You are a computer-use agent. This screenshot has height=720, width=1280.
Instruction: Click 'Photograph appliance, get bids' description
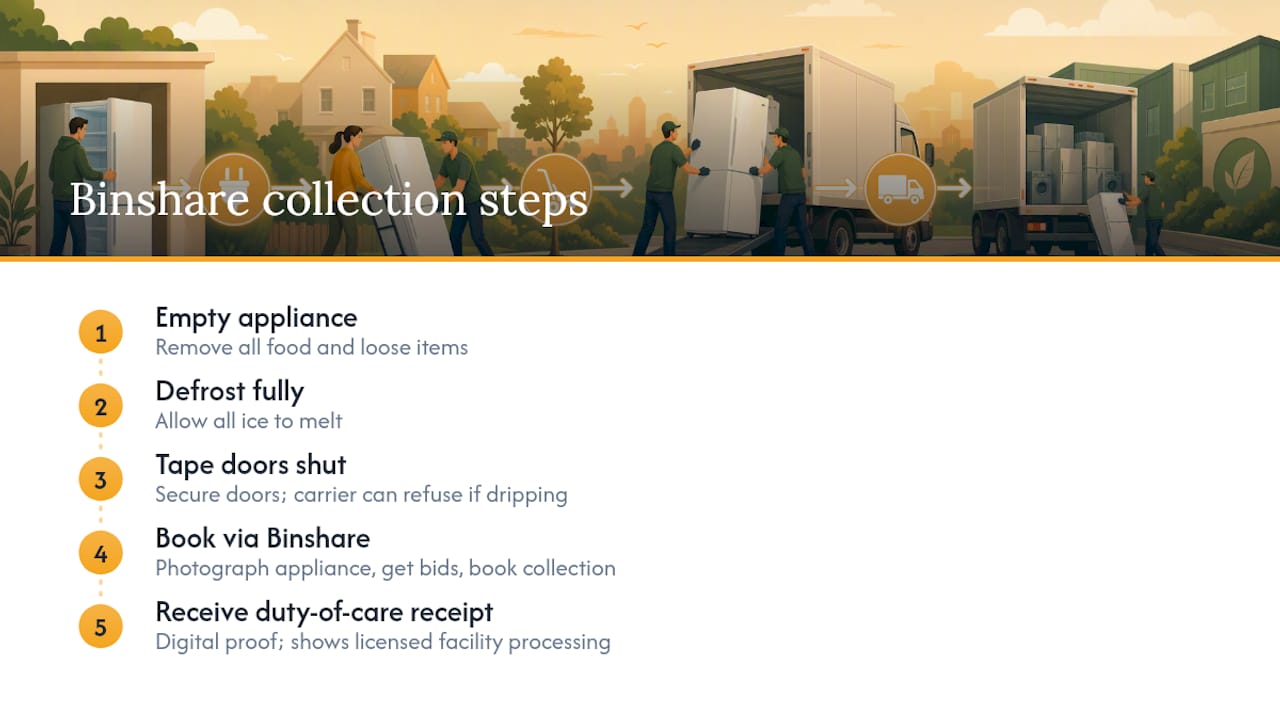[385, 568]
